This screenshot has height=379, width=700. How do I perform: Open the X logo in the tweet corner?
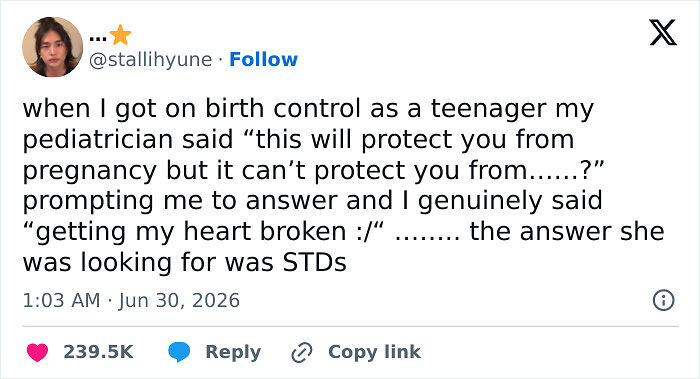click(663, 33)
